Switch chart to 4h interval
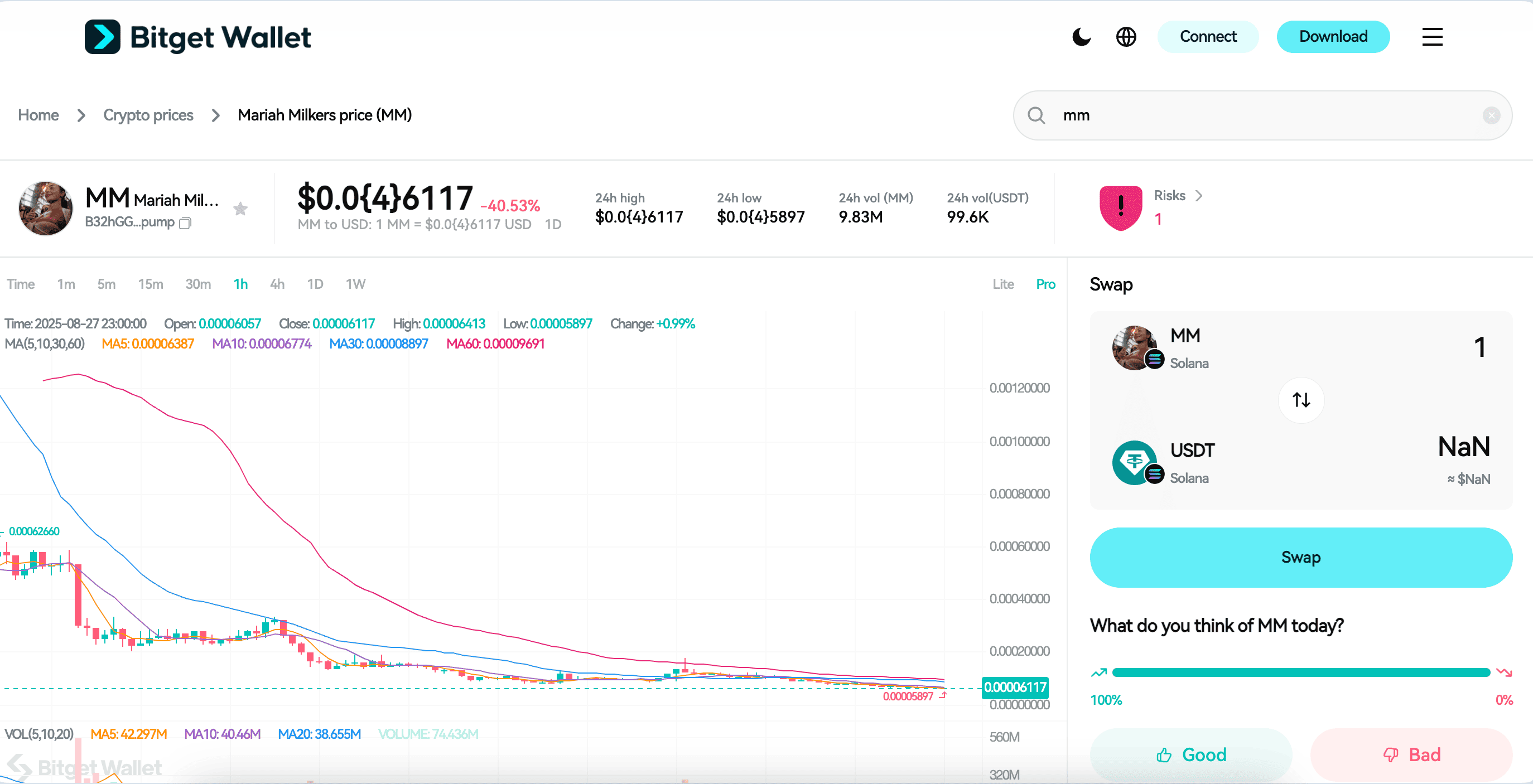Image resolution: width=1533 pixels, height=784 pixels. [277, 284]
